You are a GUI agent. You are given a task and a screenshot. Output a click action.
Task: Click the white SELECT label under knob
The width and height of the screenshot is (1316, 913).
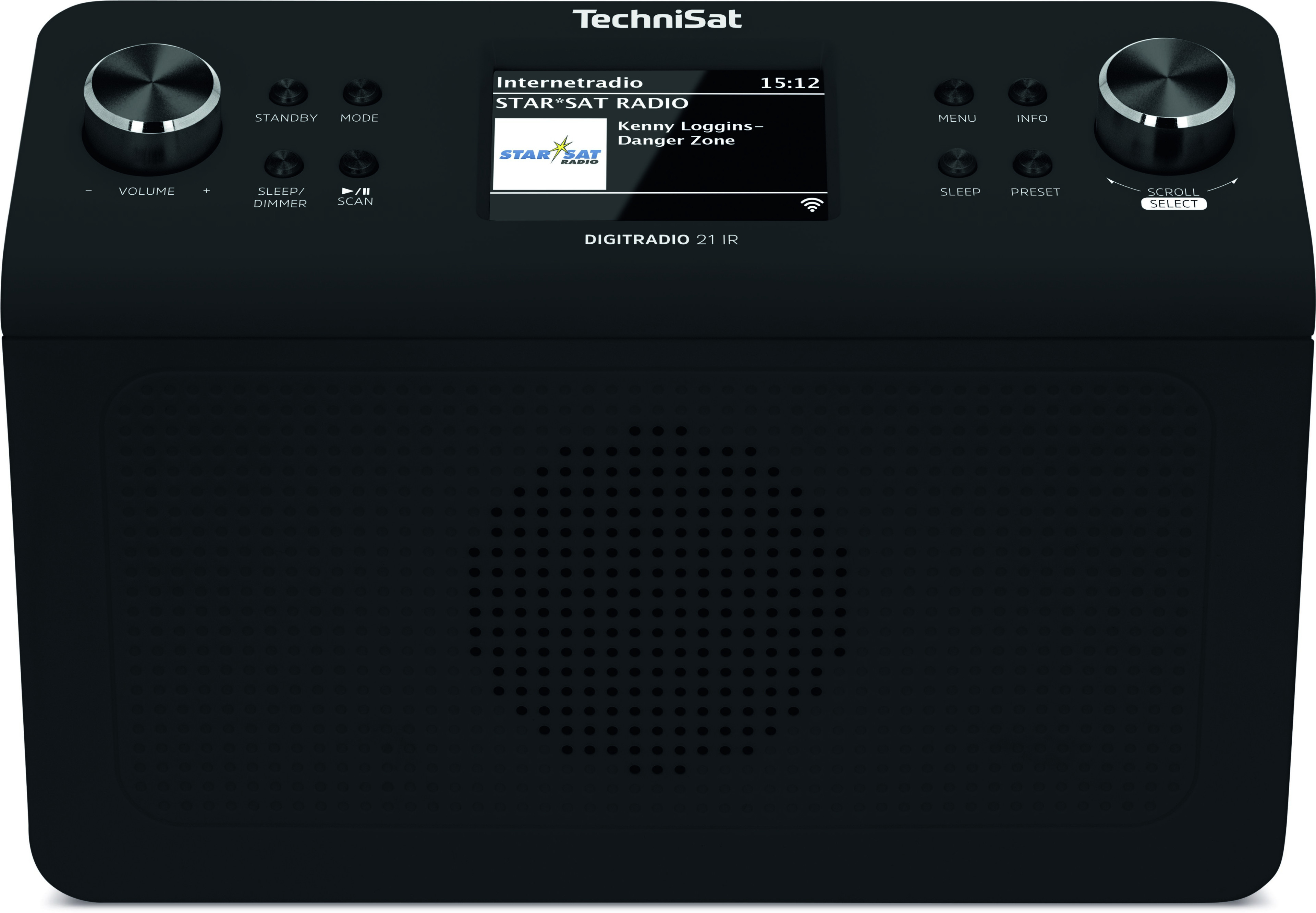(1173, 204)
